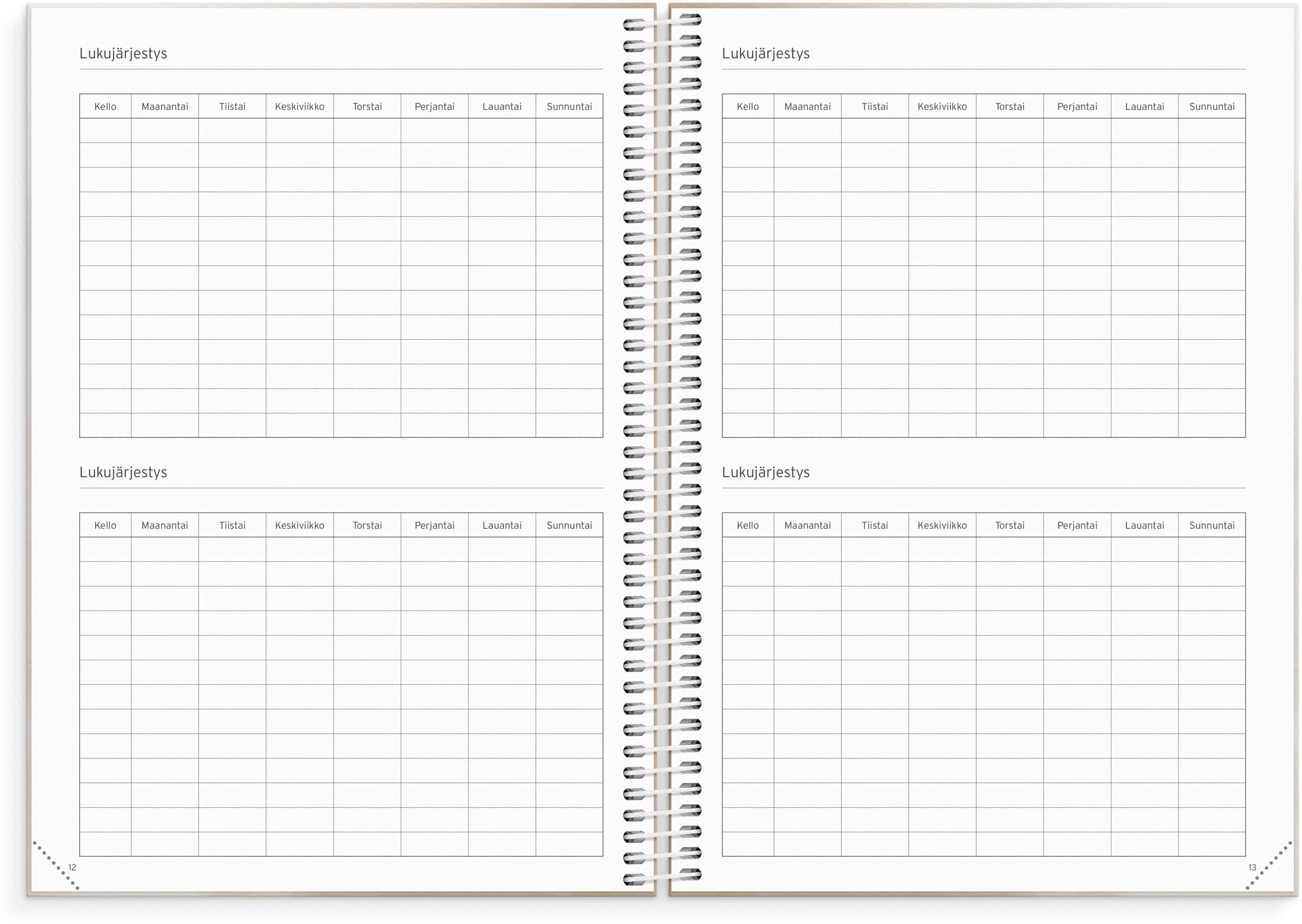Click the page number 13

(x=1252, y=867)
